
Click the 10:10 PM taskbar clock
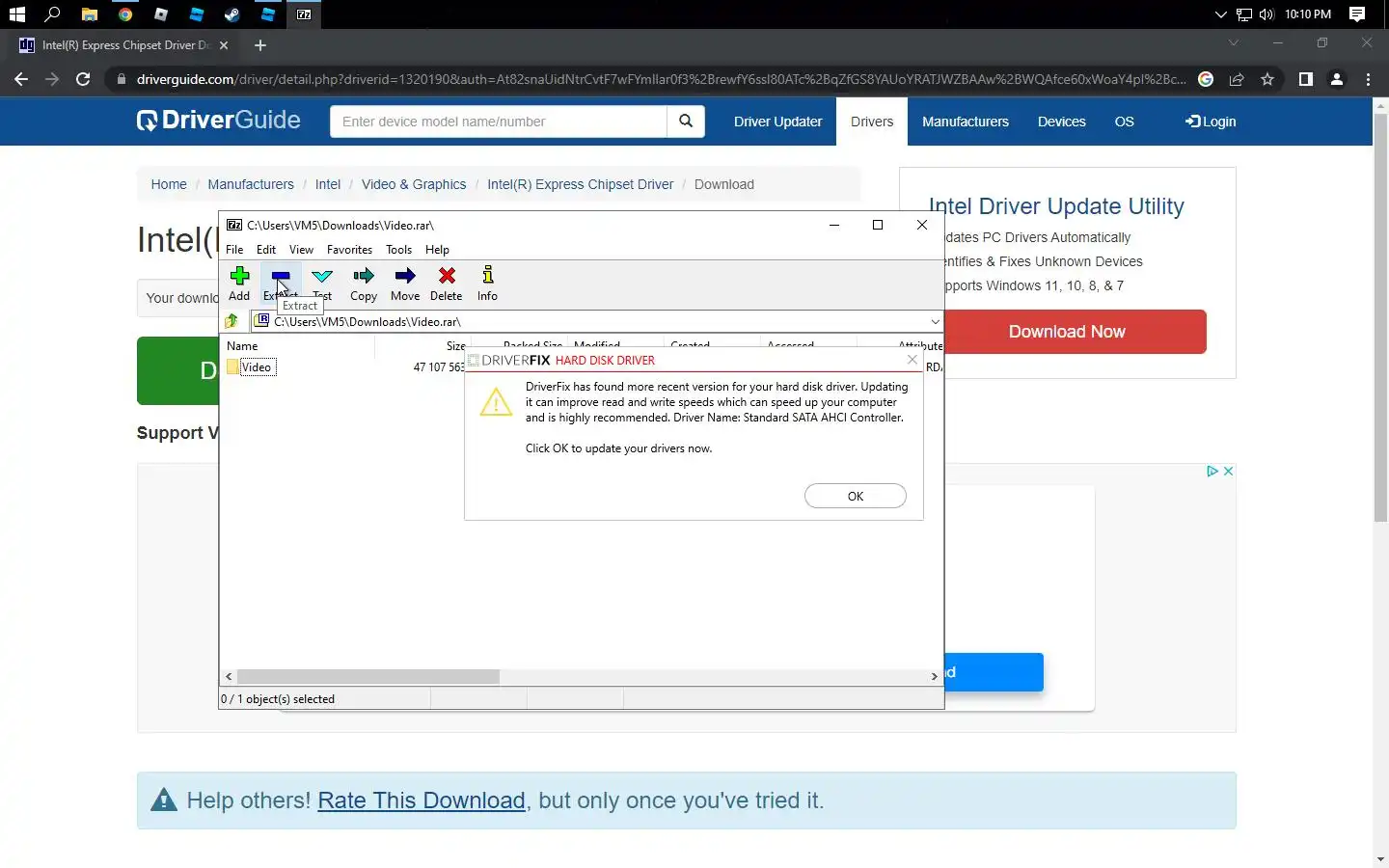pyautogui.click(x=1308, y=14)
